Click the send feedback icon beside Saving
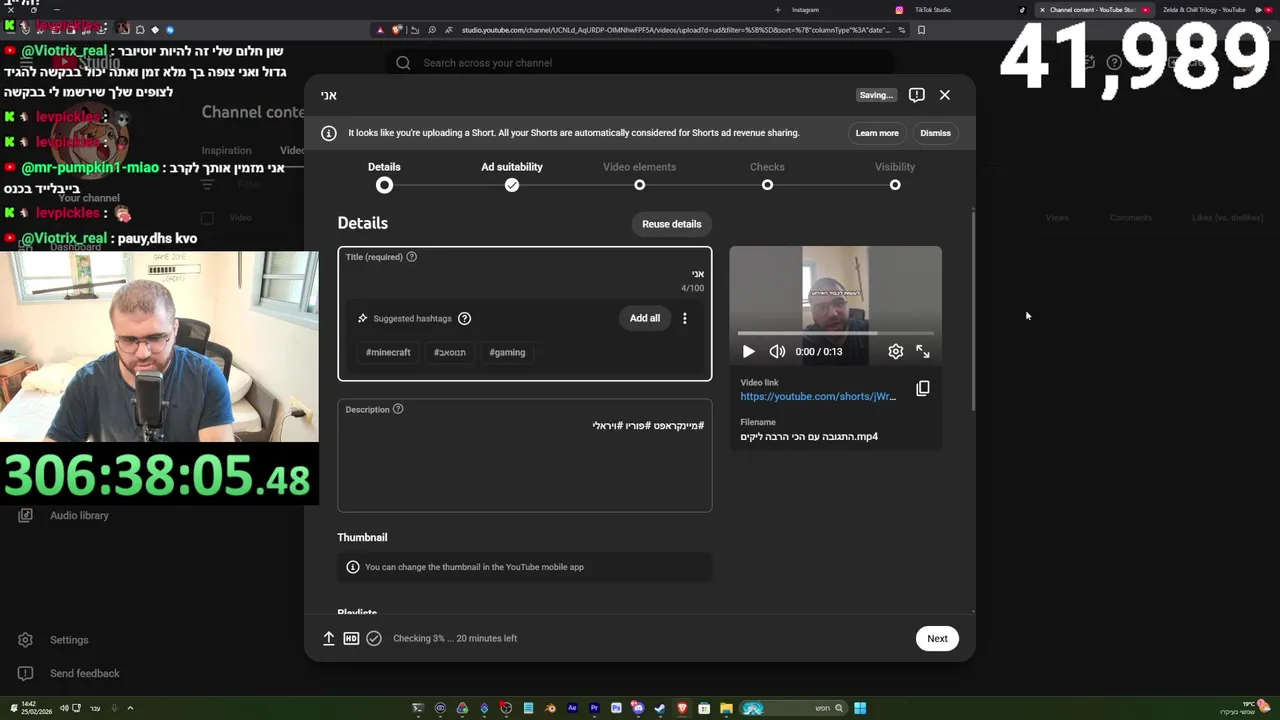This screenshot has height=720, width=1280. click(x=916, y=95)
